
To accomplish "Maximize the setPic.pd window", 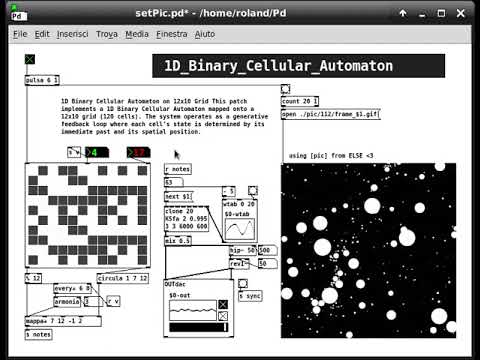I will [441, 13].
